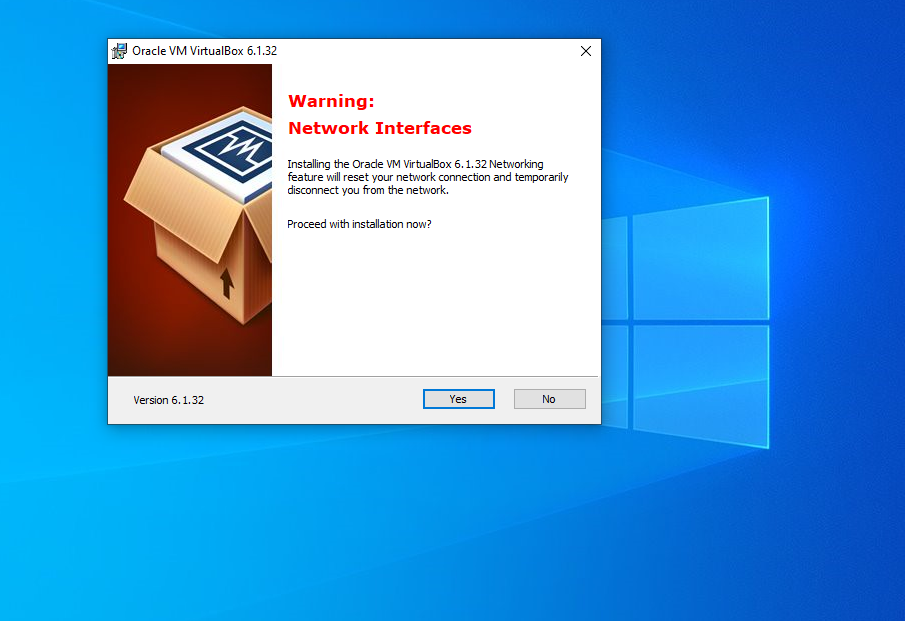
Task: Click the networking feature warning paragraph
Action: point(428,177)
